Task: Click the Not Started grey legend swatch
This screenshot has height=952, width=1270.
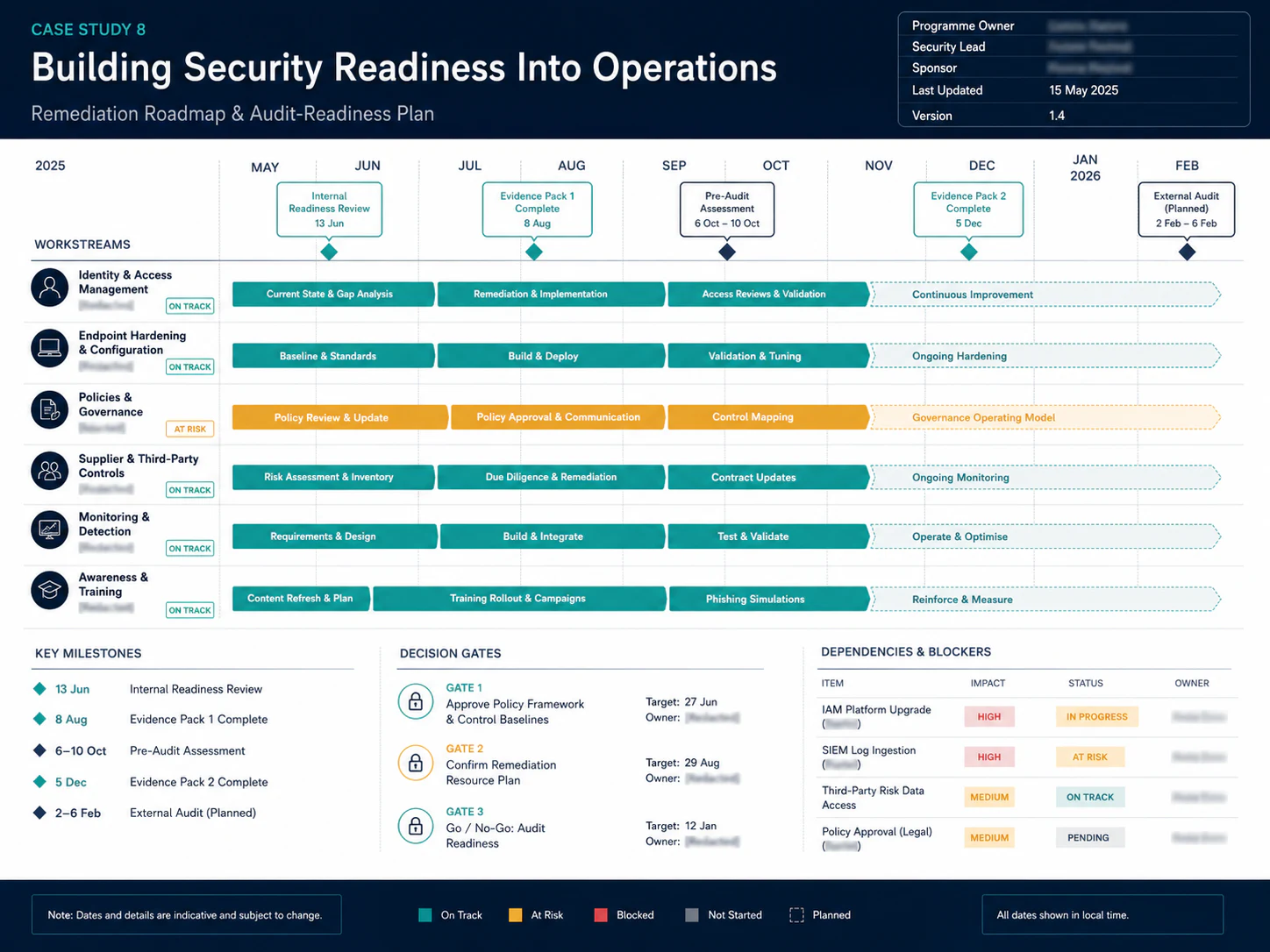Action: (x=692, y=915)
